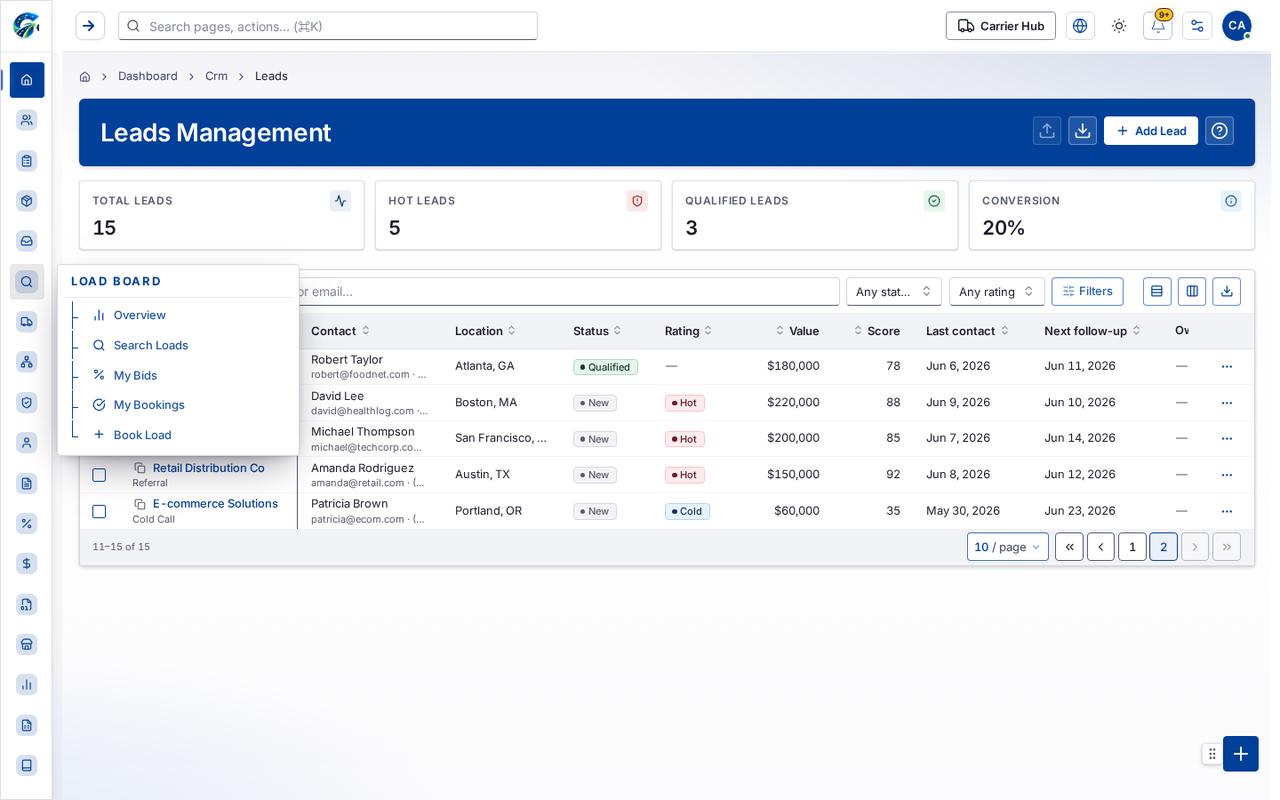Screen dimensions: 1280x800
Task: Sort the table by the Score column
Action: click(877, 331)
